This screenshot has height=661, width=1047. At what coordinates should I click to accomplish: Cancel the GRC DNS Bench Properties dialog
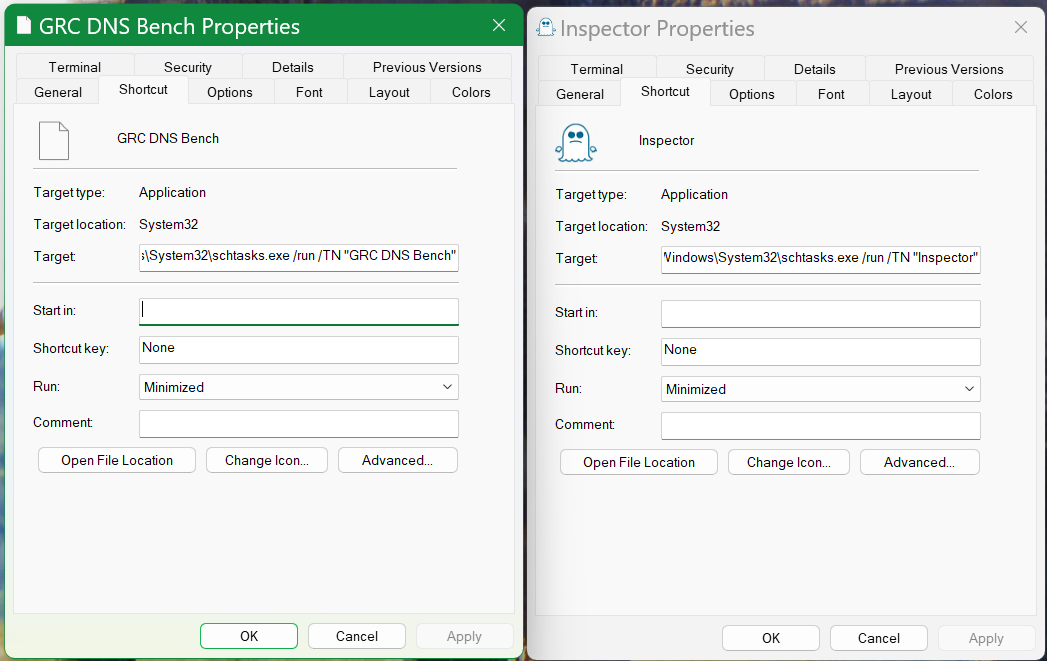356,636
